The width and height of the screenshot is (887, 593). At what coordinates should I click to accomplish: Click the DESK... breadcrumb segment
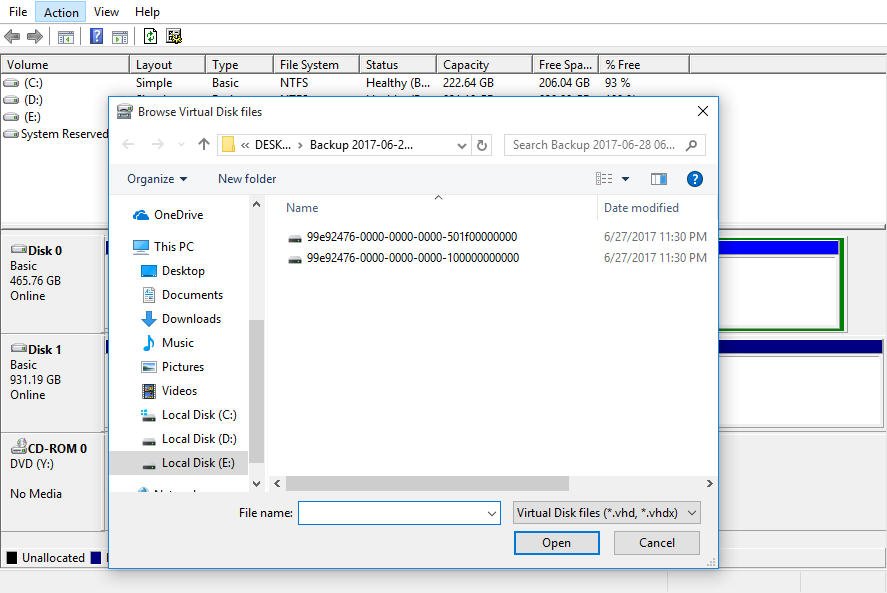point(273,145)
